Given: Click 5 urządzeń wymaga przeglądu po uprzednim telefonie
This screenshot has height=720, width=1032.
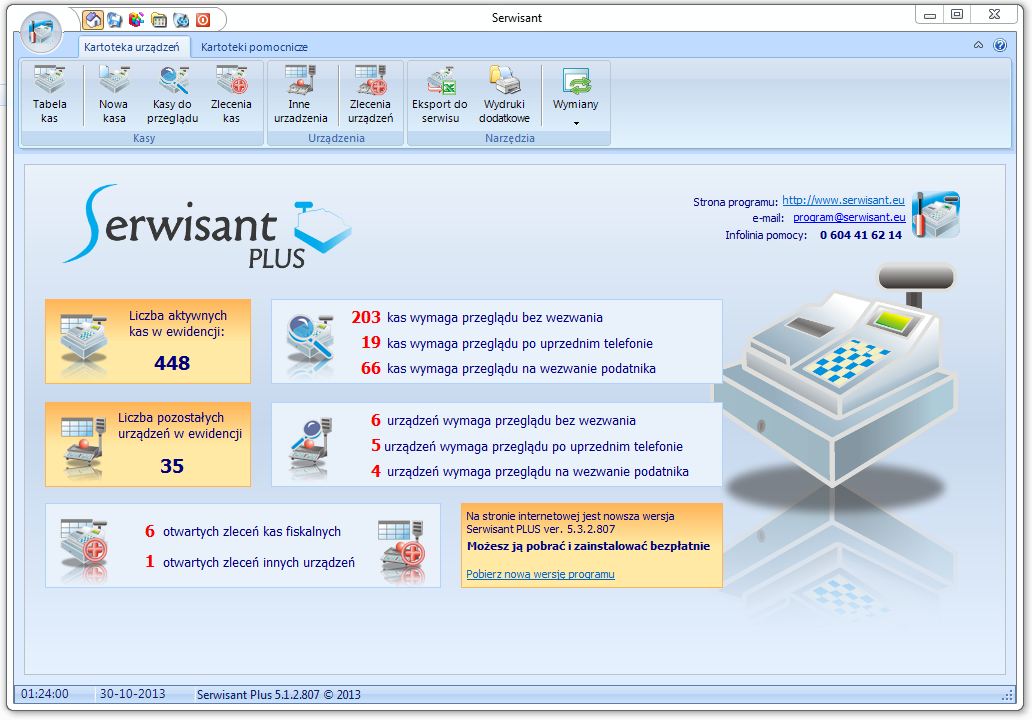Looking at the screenshot, I should pos(527,446).
